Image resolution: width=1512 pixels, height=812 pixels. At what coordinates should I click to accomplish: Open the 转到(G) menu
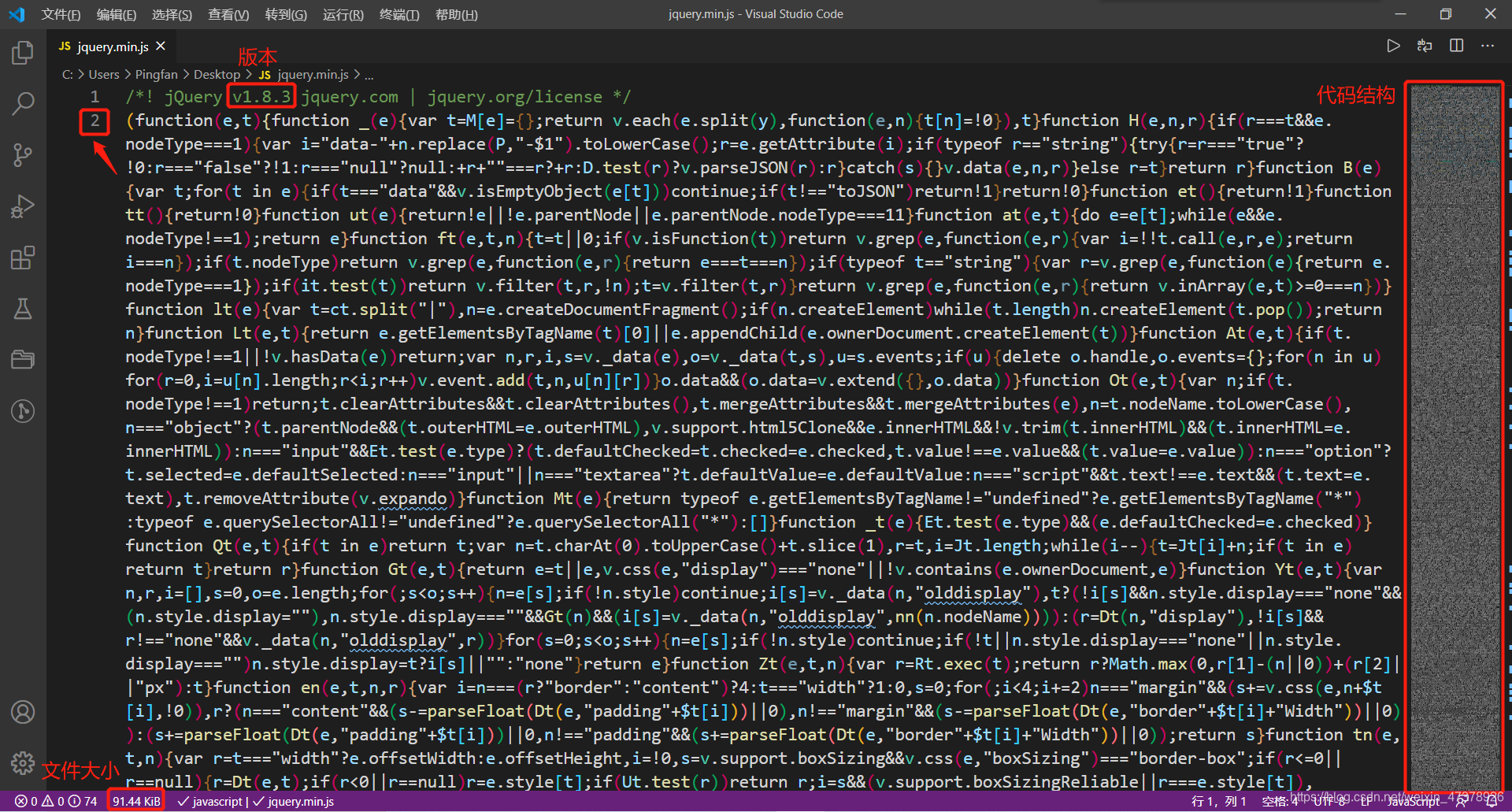(286, 14)
